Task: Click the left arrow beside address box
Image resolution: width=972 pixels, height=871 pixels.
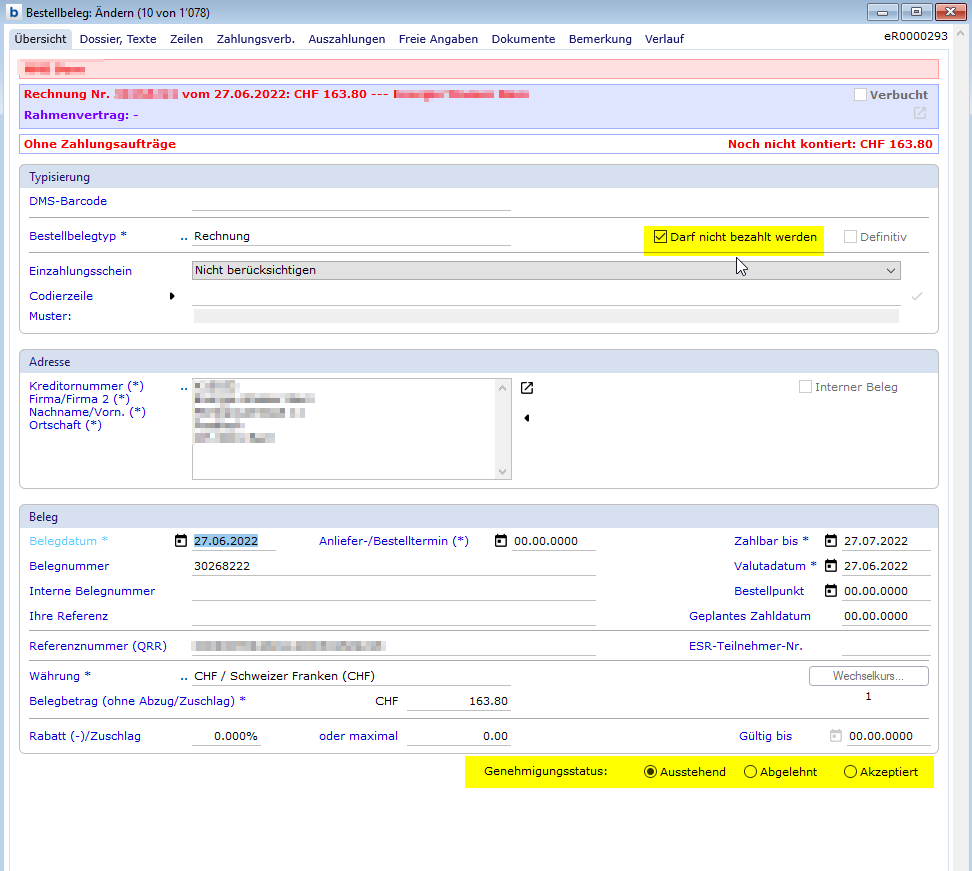Action: pyautogui.click(x=526, y=418)
